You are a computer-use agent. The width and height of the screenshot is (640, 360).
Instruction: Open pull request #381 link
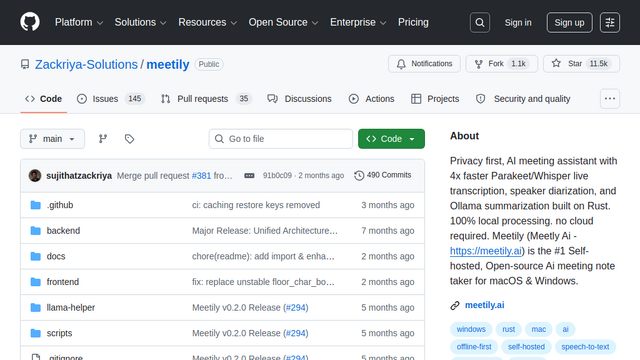click(201, 176)
